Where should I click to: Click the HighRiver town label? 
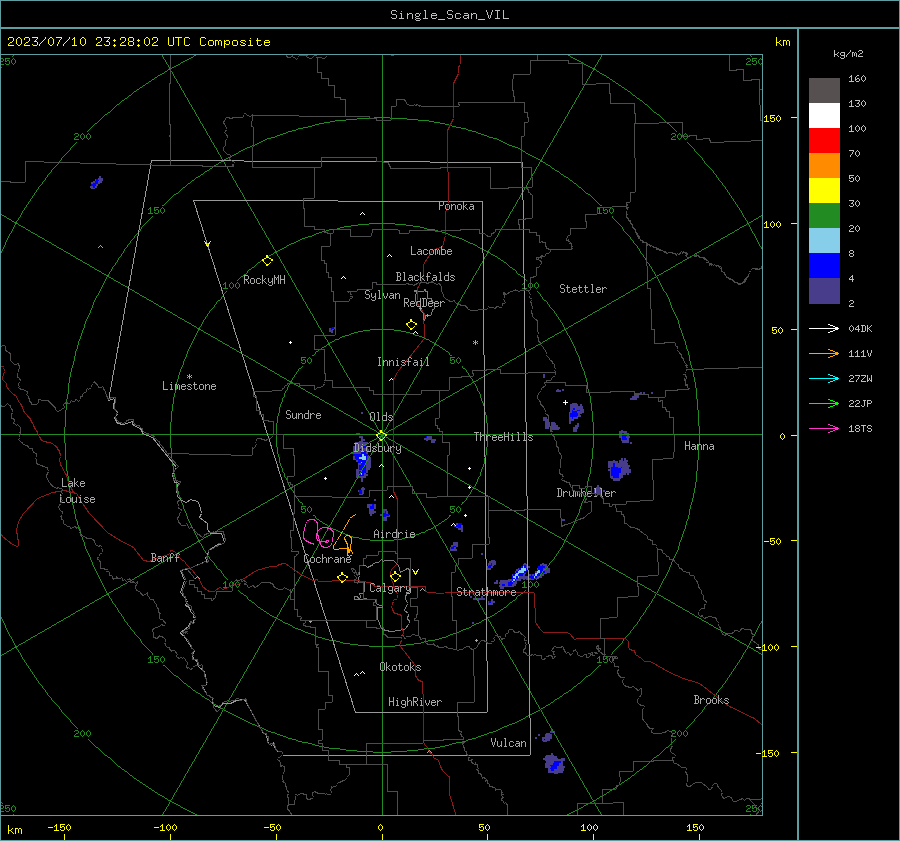[415, 702]
